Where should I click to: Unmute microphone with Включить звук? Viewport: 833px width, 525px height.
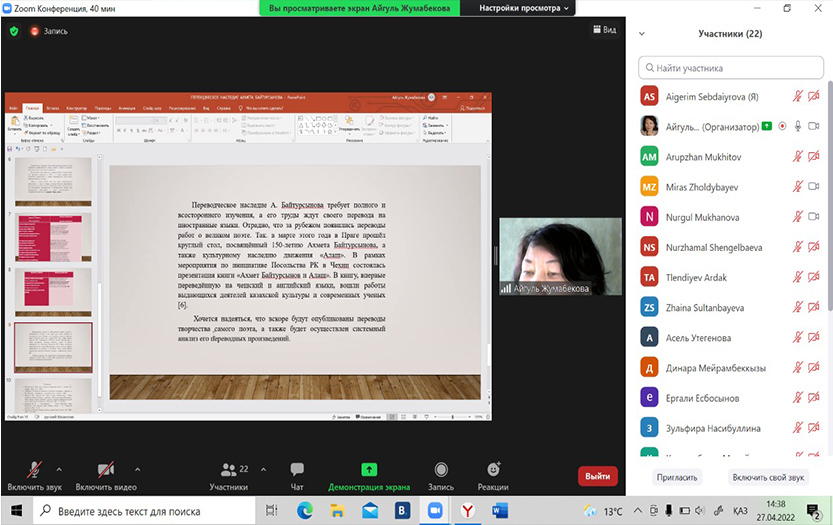point(33,470)
